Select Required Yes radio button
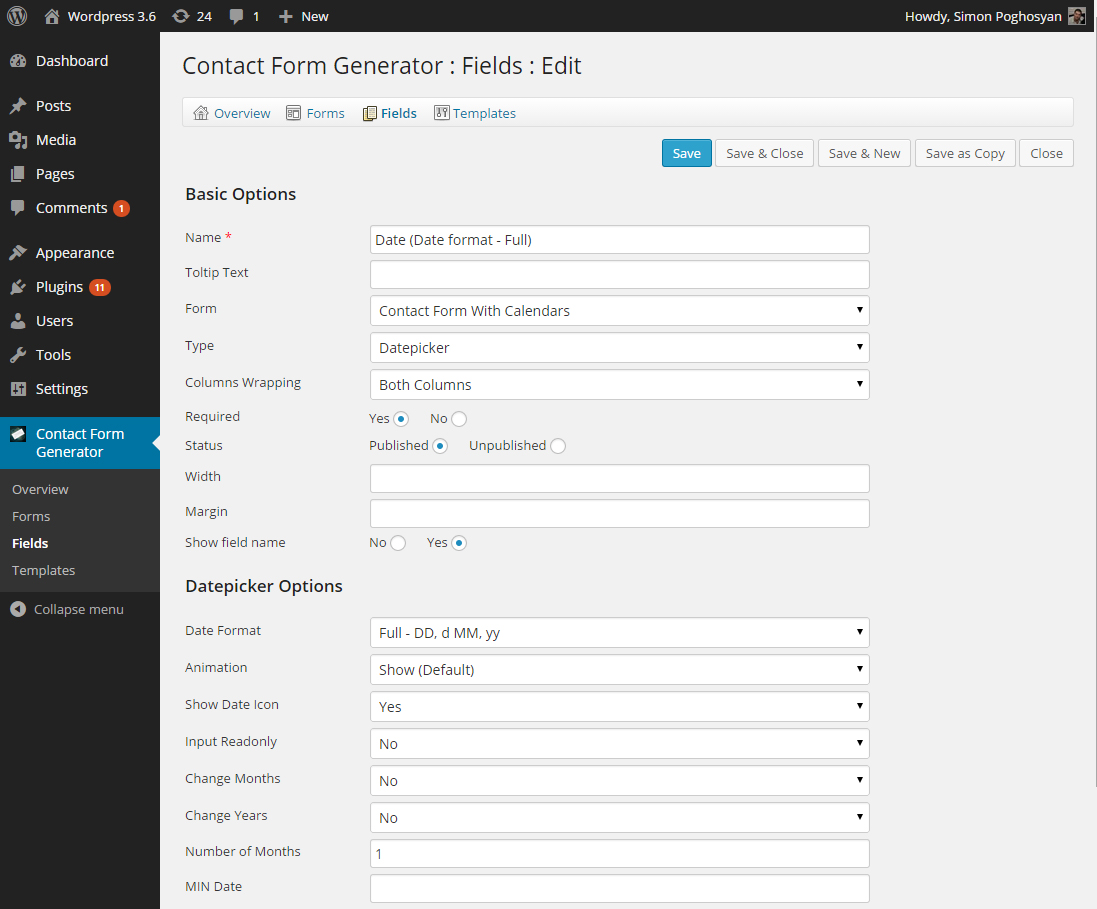 (401, 419)
